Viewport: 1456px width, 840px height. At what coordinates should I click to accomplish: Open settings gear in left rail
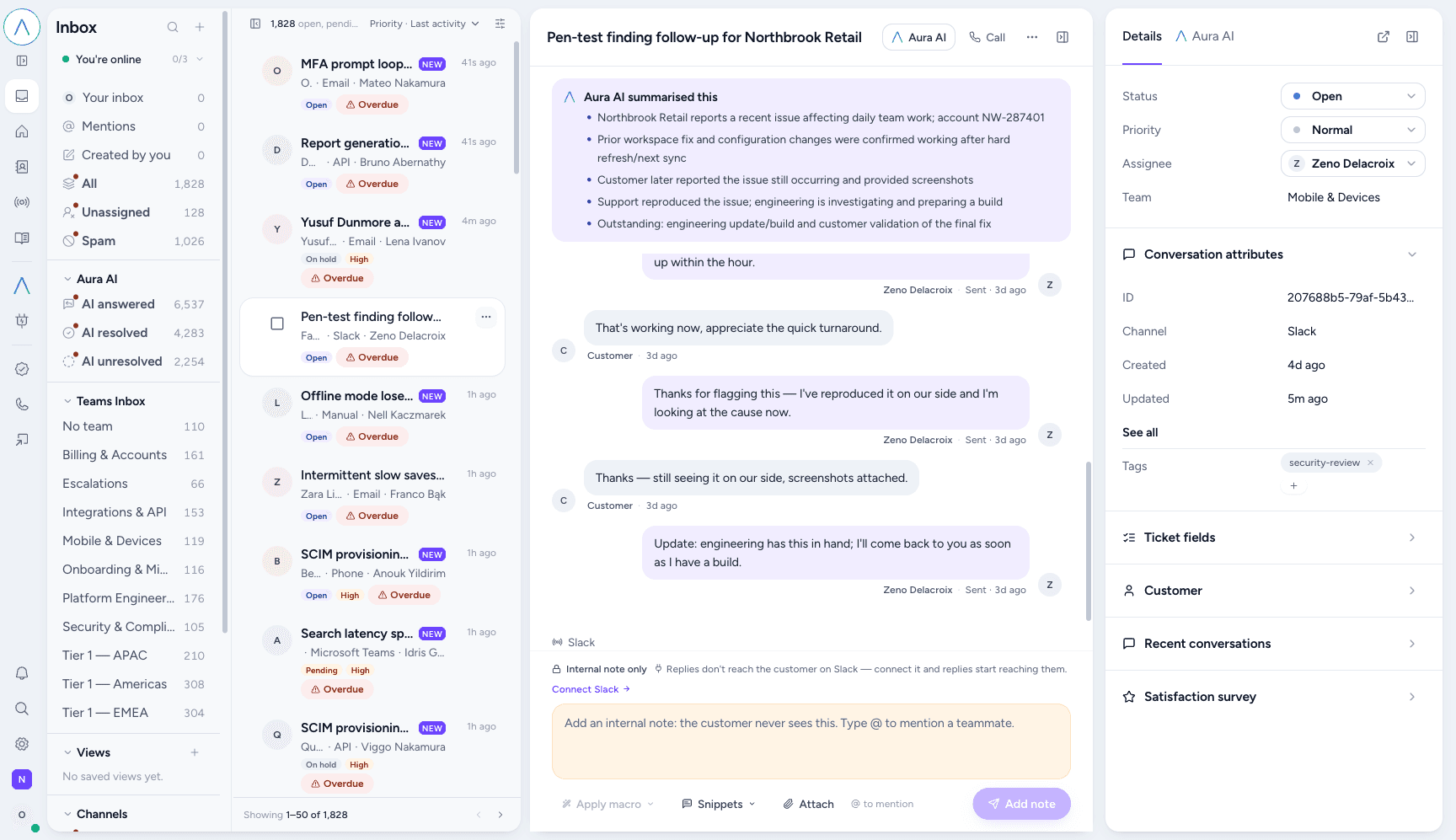(22, 744)
